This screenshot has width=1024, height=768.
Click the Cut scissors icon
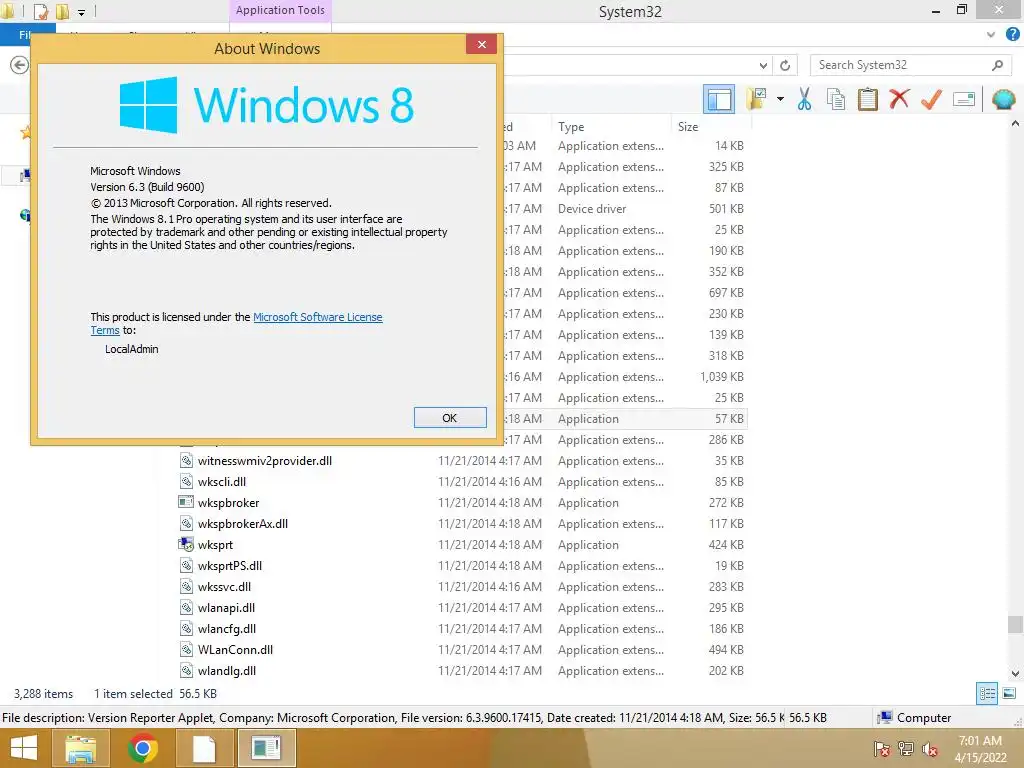[805, 99]
